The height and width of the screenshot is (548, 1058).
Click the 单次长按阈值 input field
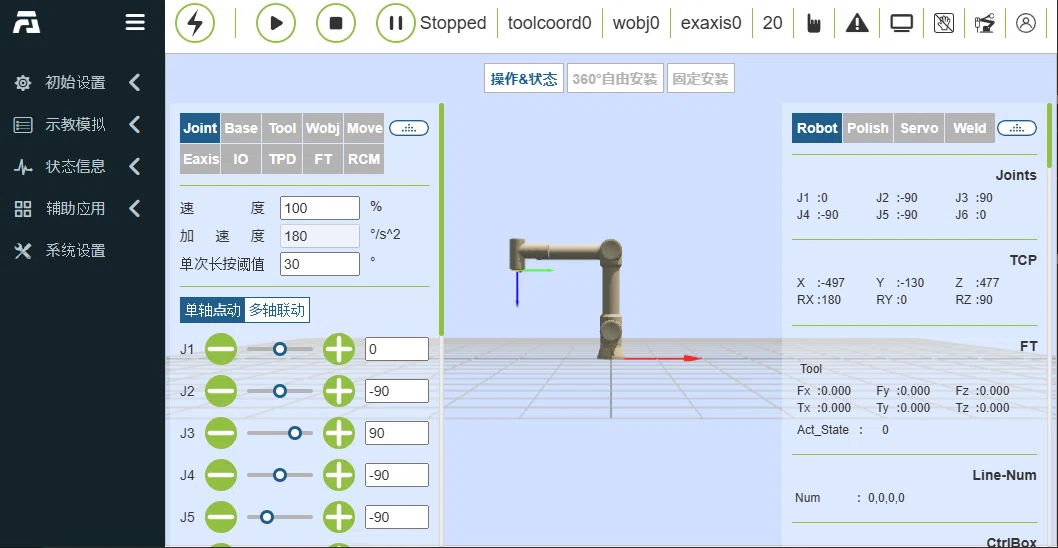click(320, 264)
